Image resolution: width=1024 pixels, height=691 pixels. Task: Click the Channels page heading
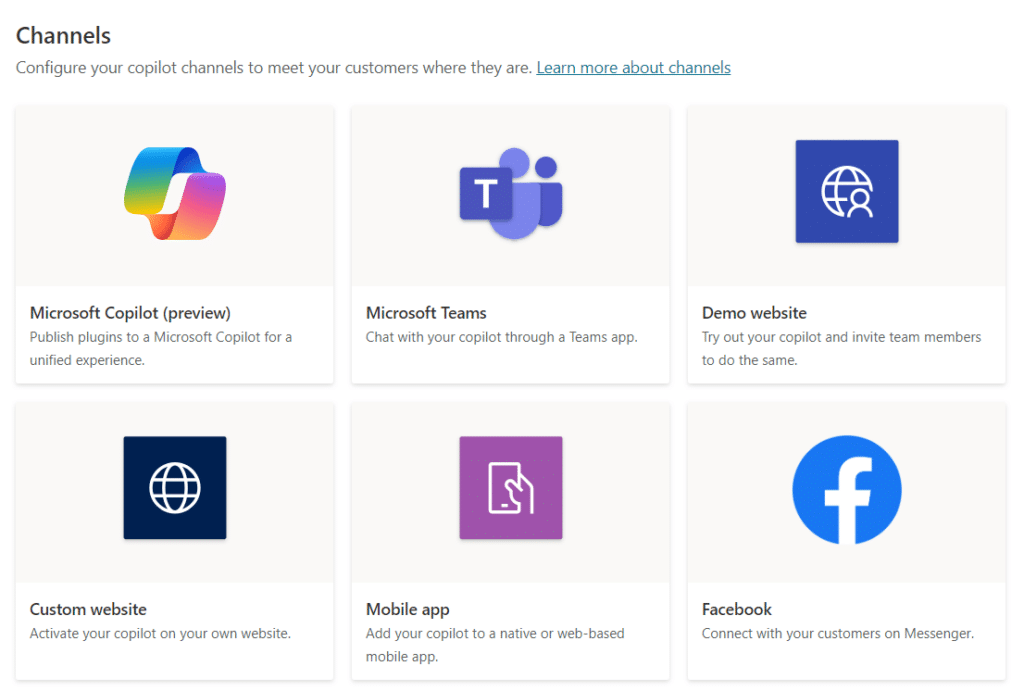point(63,35)
